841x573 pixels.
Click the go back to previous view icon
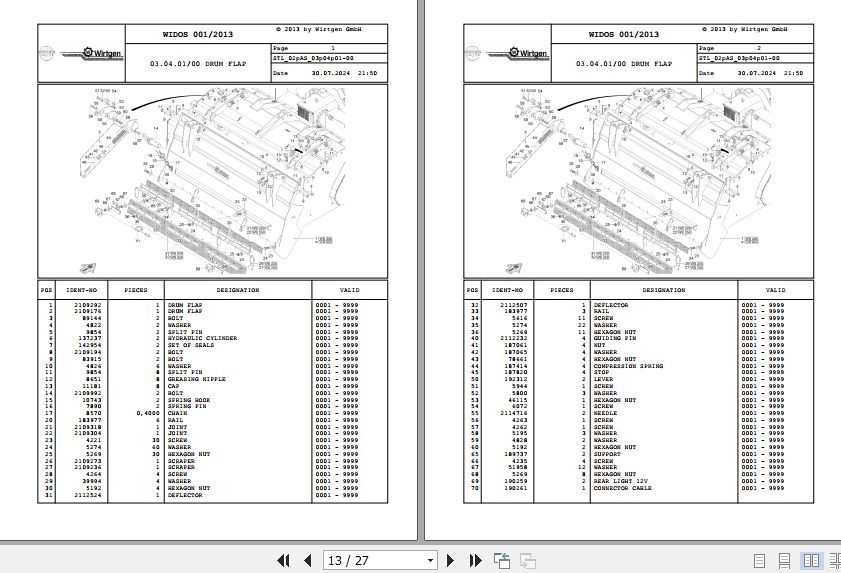point(501,561)
